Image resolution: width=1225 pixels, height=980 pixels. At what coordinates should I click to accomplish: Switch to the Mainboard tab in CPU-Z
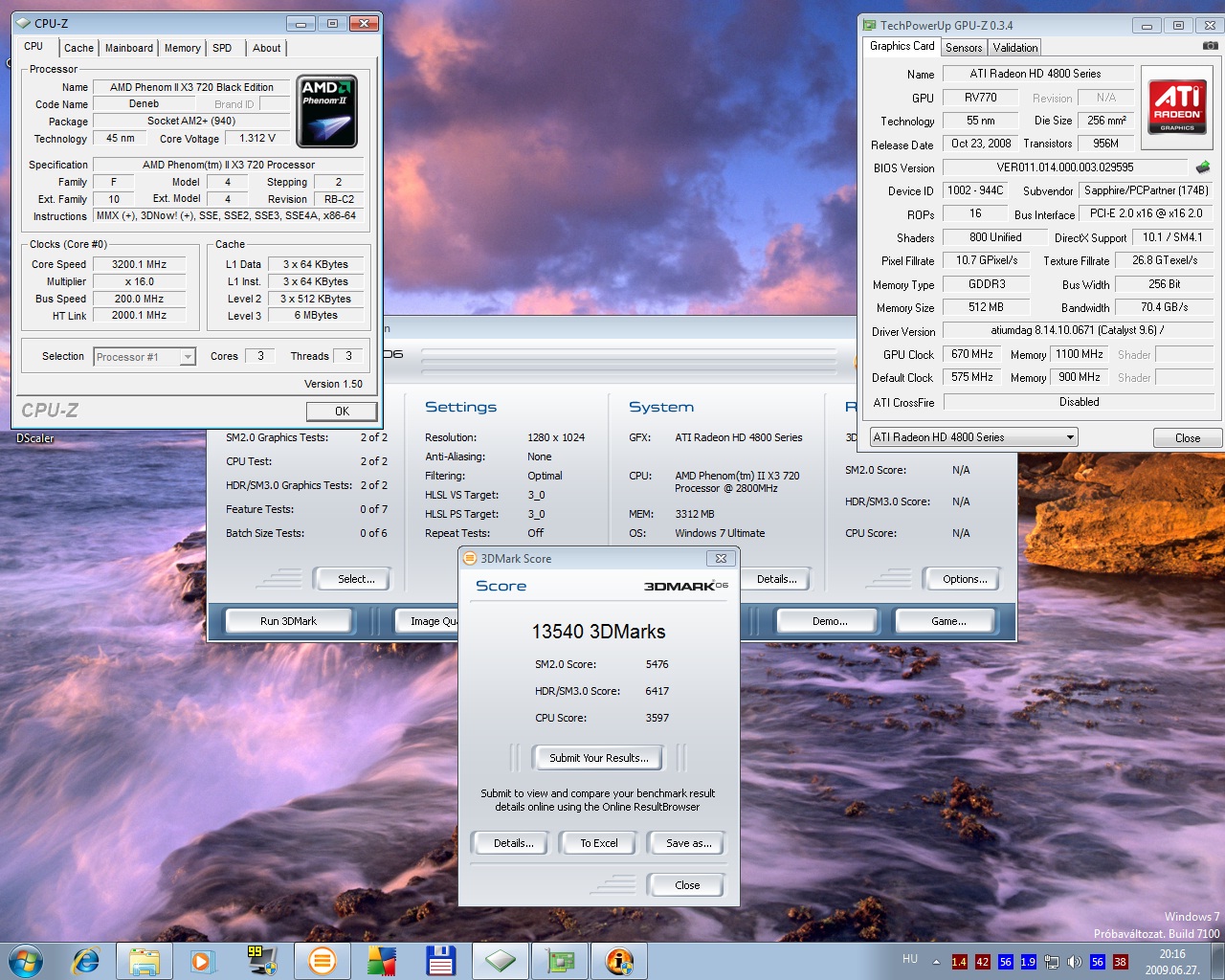pos(129,48)
